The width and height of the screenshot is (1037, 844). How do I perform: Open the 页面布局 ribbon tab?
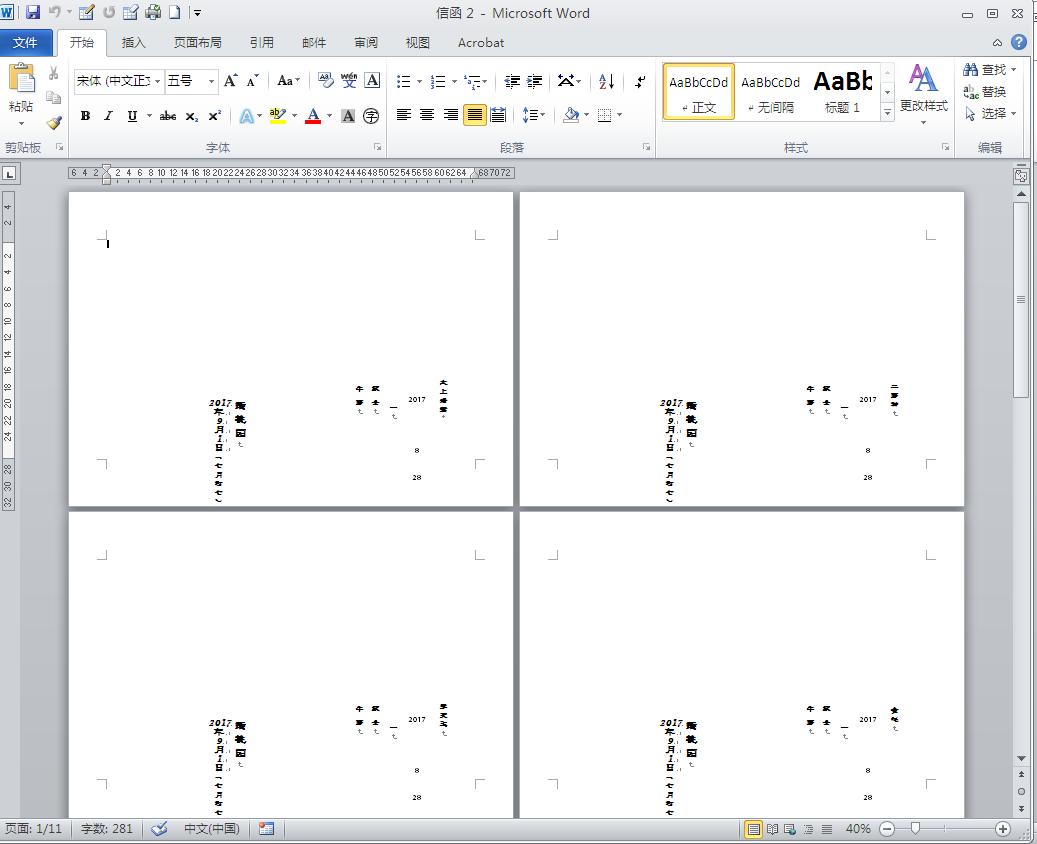point(197,43)
